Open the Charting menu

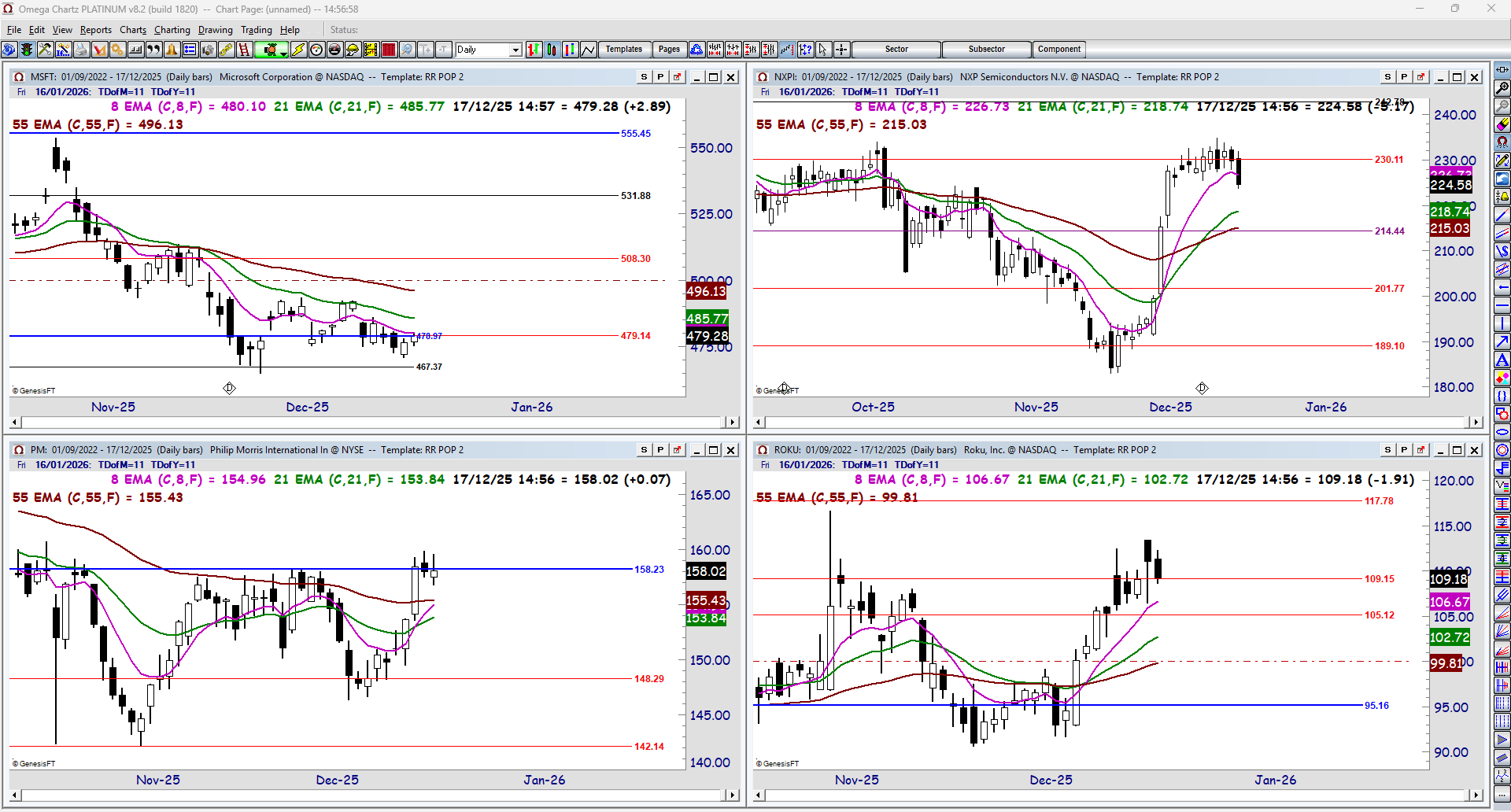pos(172,30)
